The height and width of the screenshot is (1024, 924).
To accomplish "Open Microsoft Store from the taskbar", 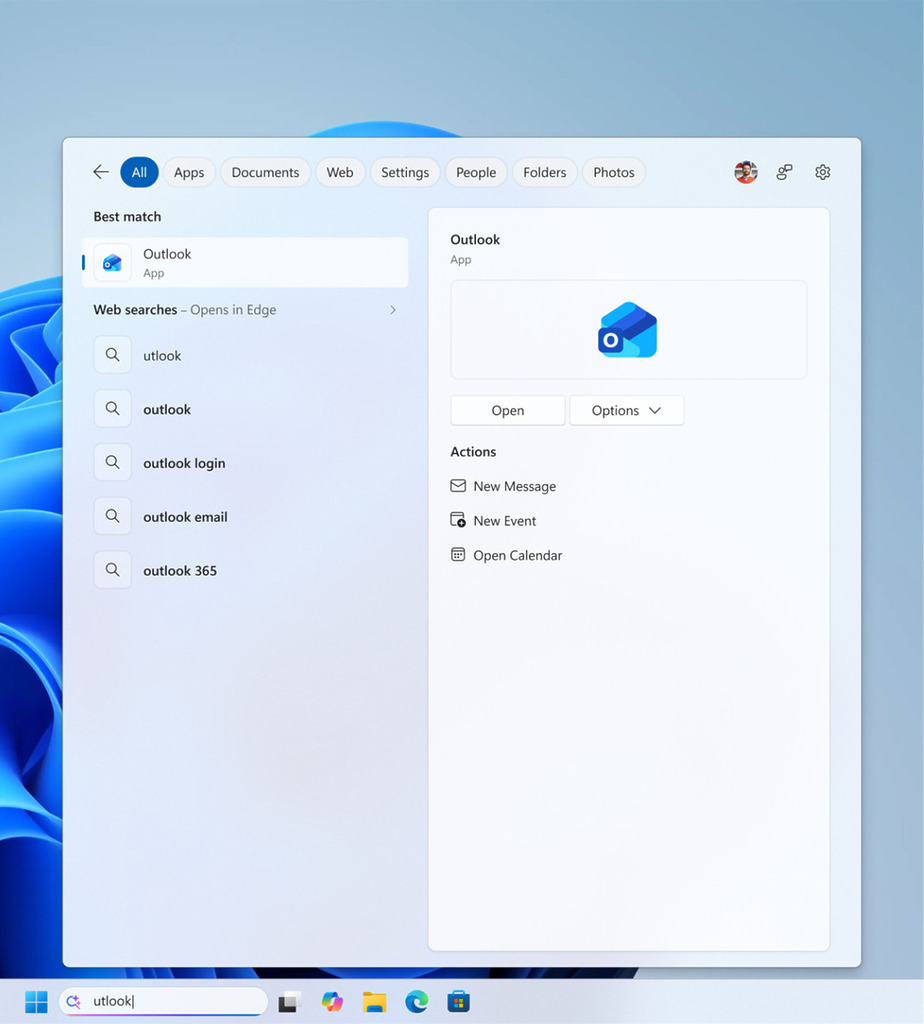I will pos(458,1002).
